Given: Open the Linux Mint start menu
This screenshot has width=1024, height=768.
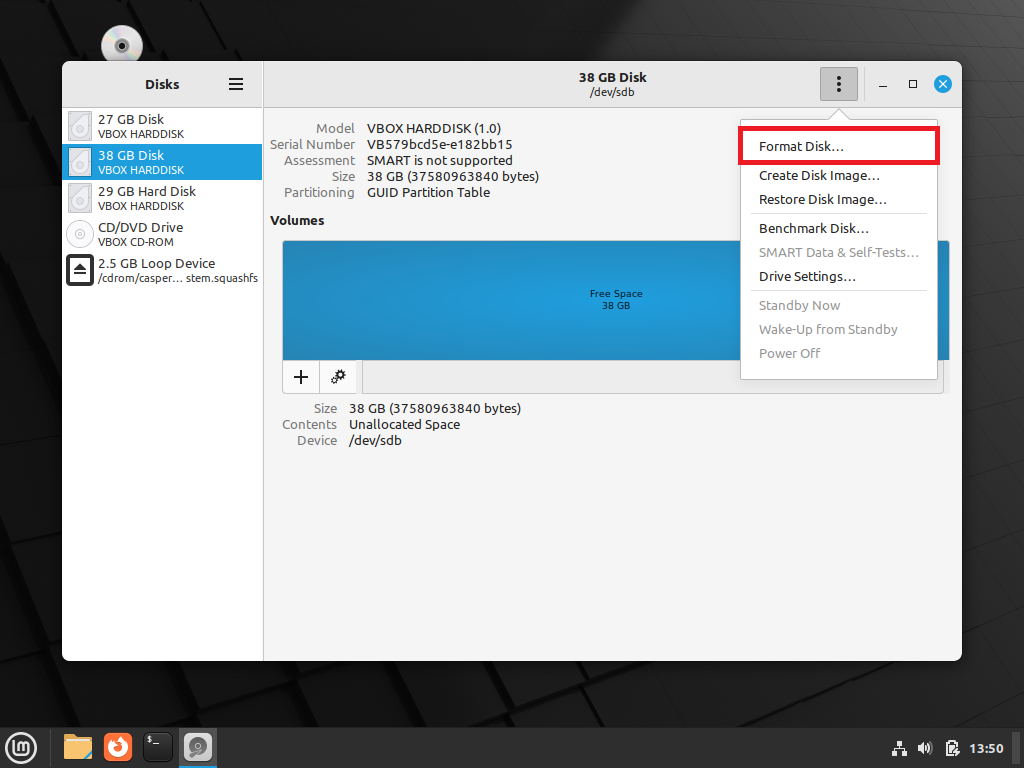Looking at the screenshot, I should (x=22, y=748).
